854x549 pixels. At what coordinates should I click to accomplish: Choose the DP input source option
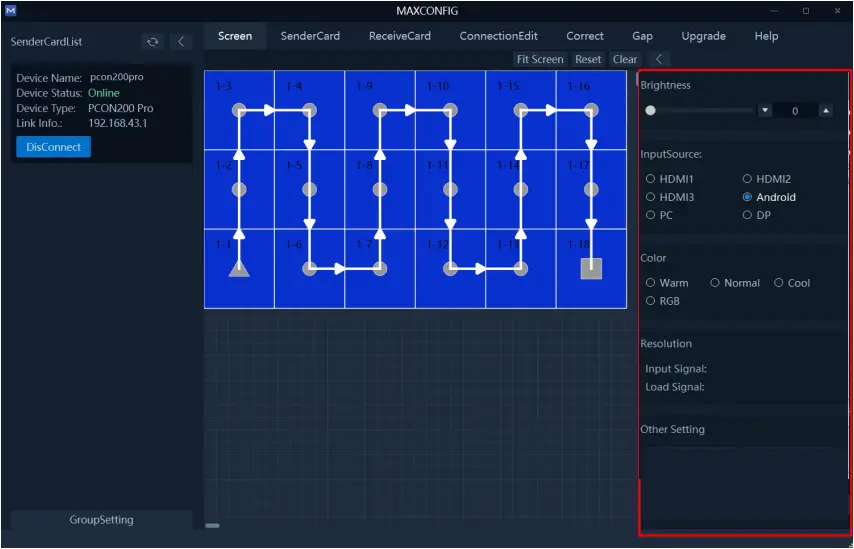(747, 215)
